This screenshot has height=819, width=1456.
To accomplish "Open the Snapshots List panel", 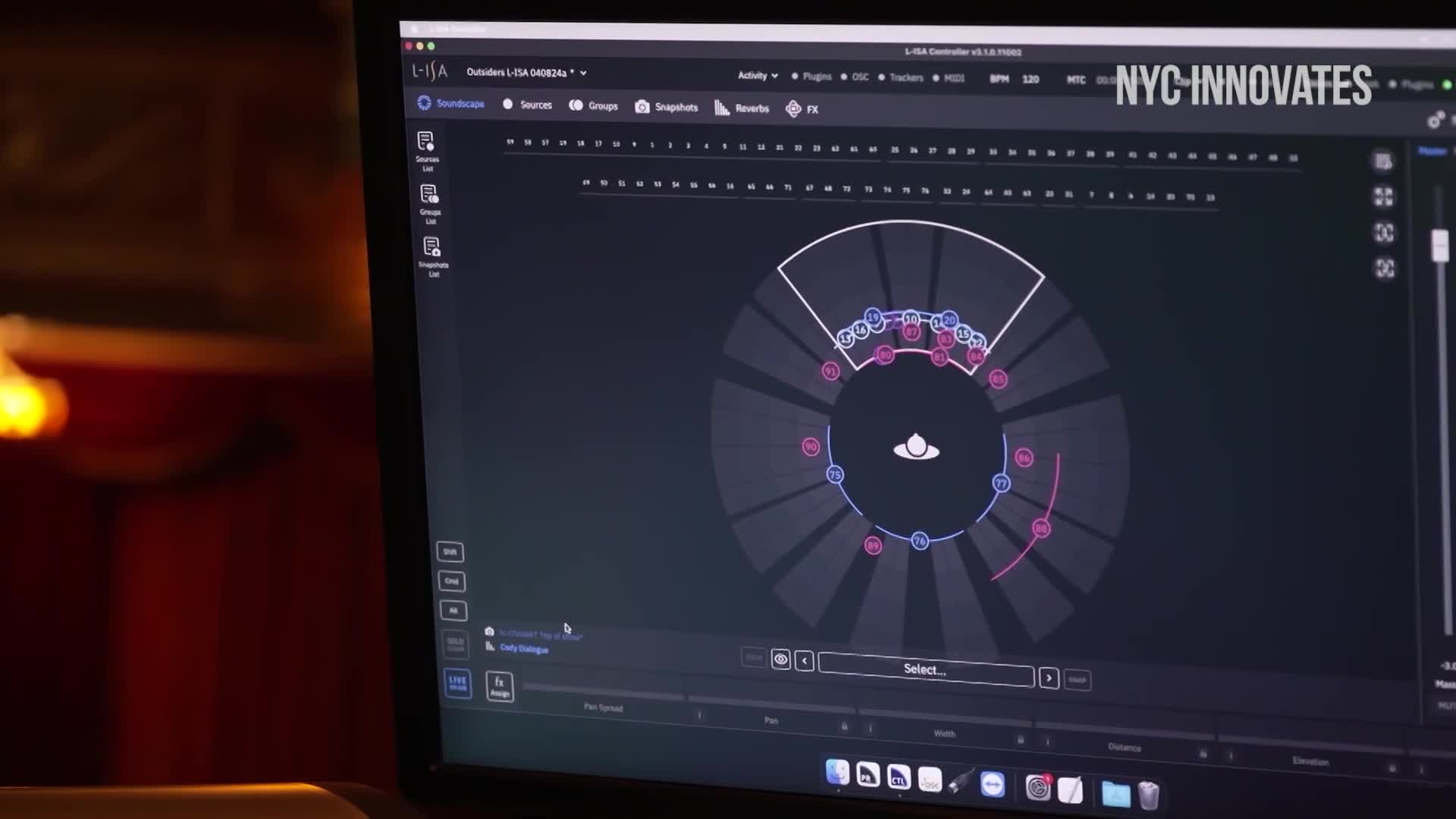I will coord(433,257).
